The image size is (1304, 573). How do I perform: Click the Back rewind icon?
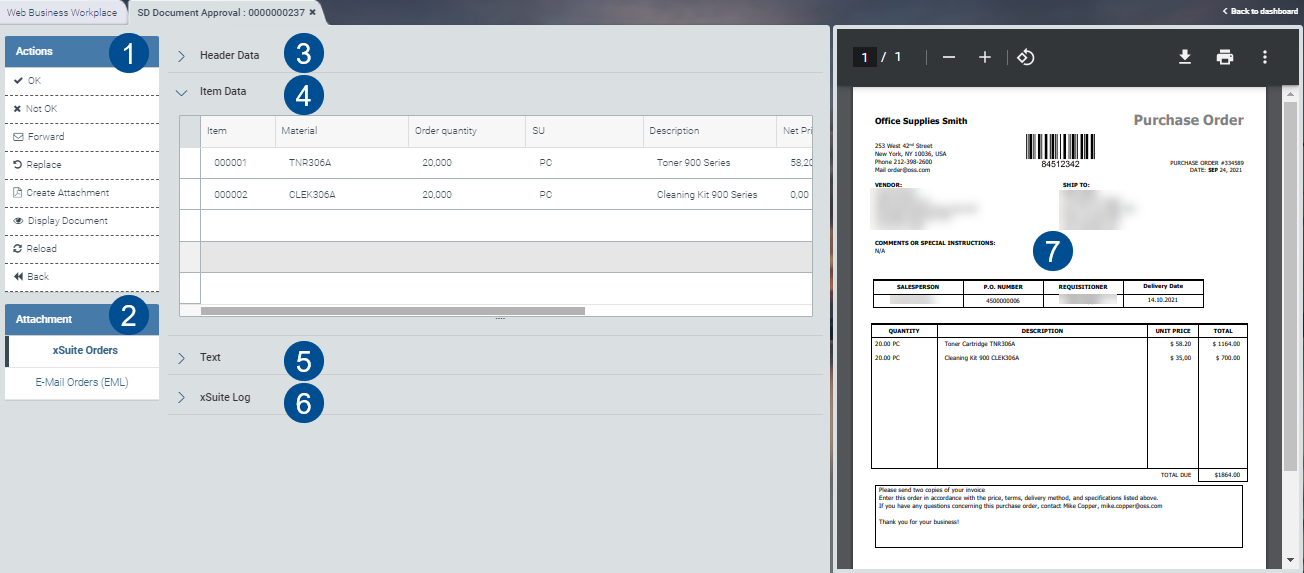click(18, 276)
